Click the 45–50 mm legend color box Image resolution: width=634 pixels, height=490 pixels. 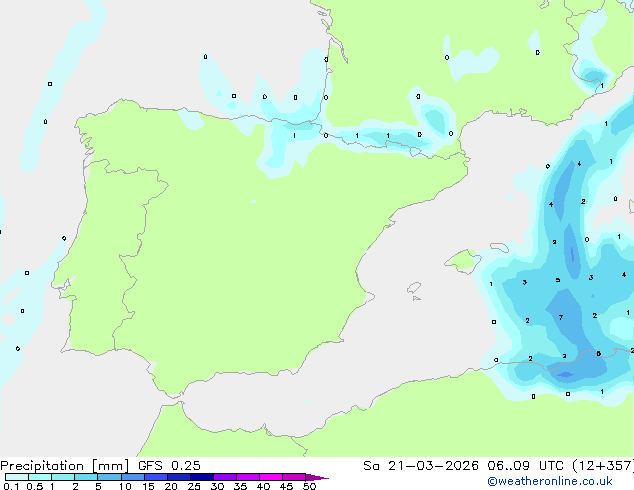tap(294, 477)
